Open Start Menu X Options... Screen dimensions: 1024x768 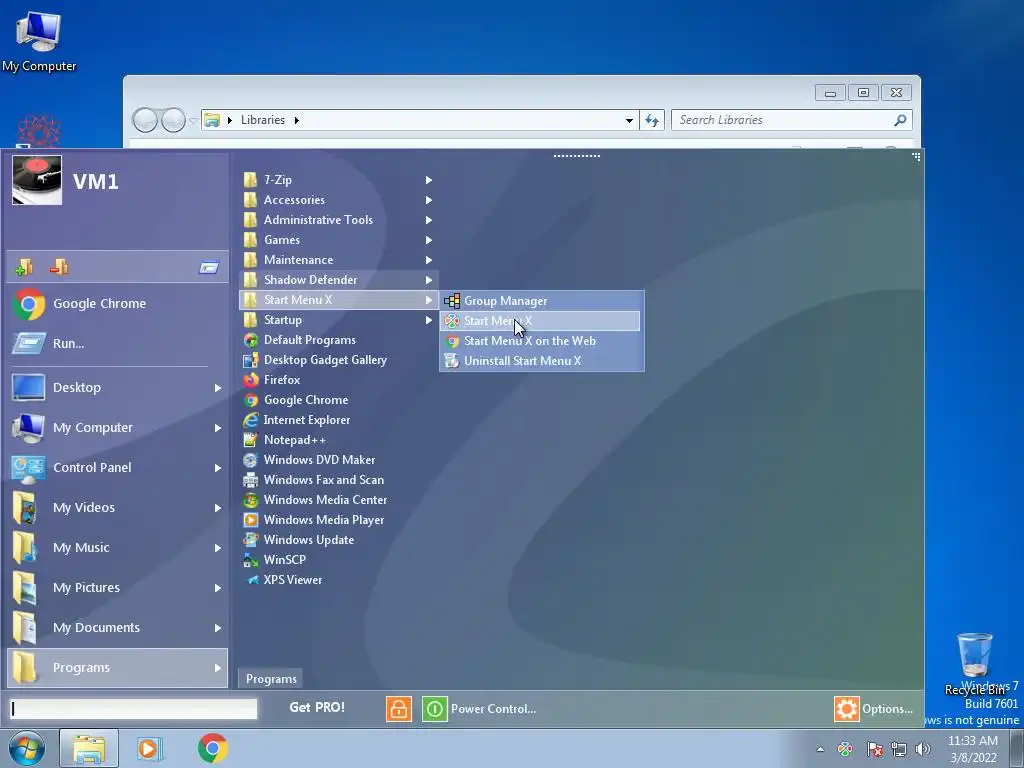(874, 709)
